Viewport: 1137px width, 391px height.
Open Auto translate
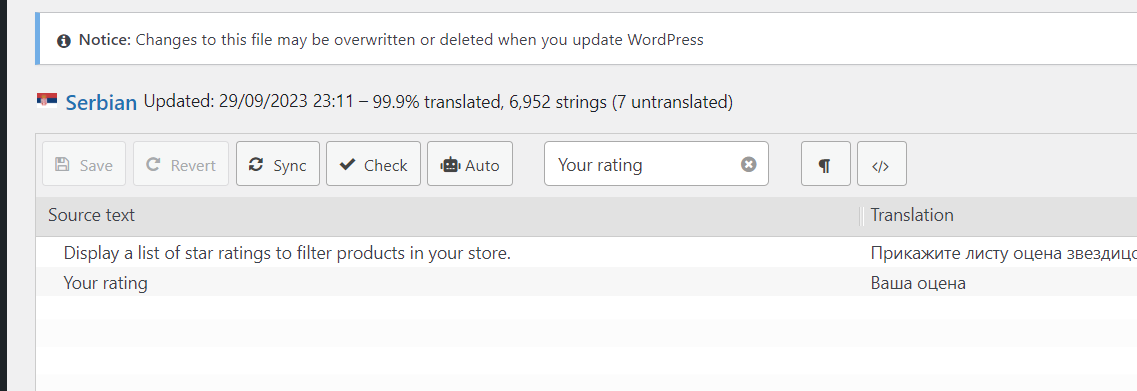click(x=470, y=164)
